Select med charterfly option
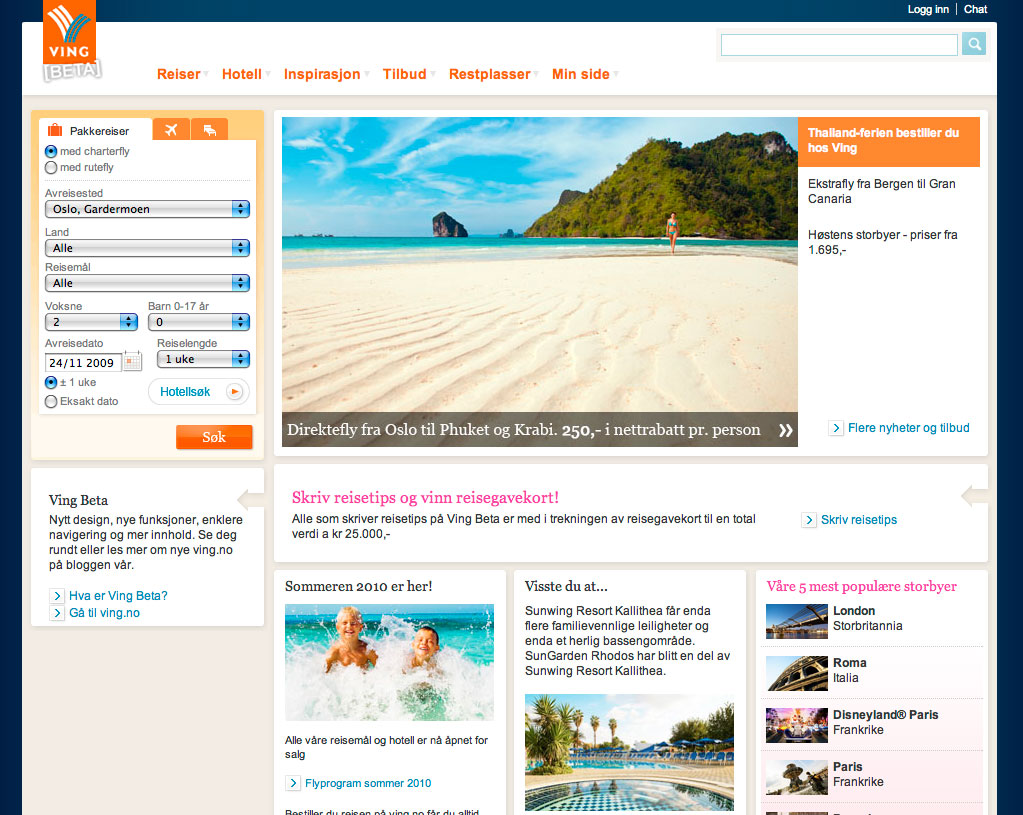This screenshot has width=1023, height=815. click(51, 151)
